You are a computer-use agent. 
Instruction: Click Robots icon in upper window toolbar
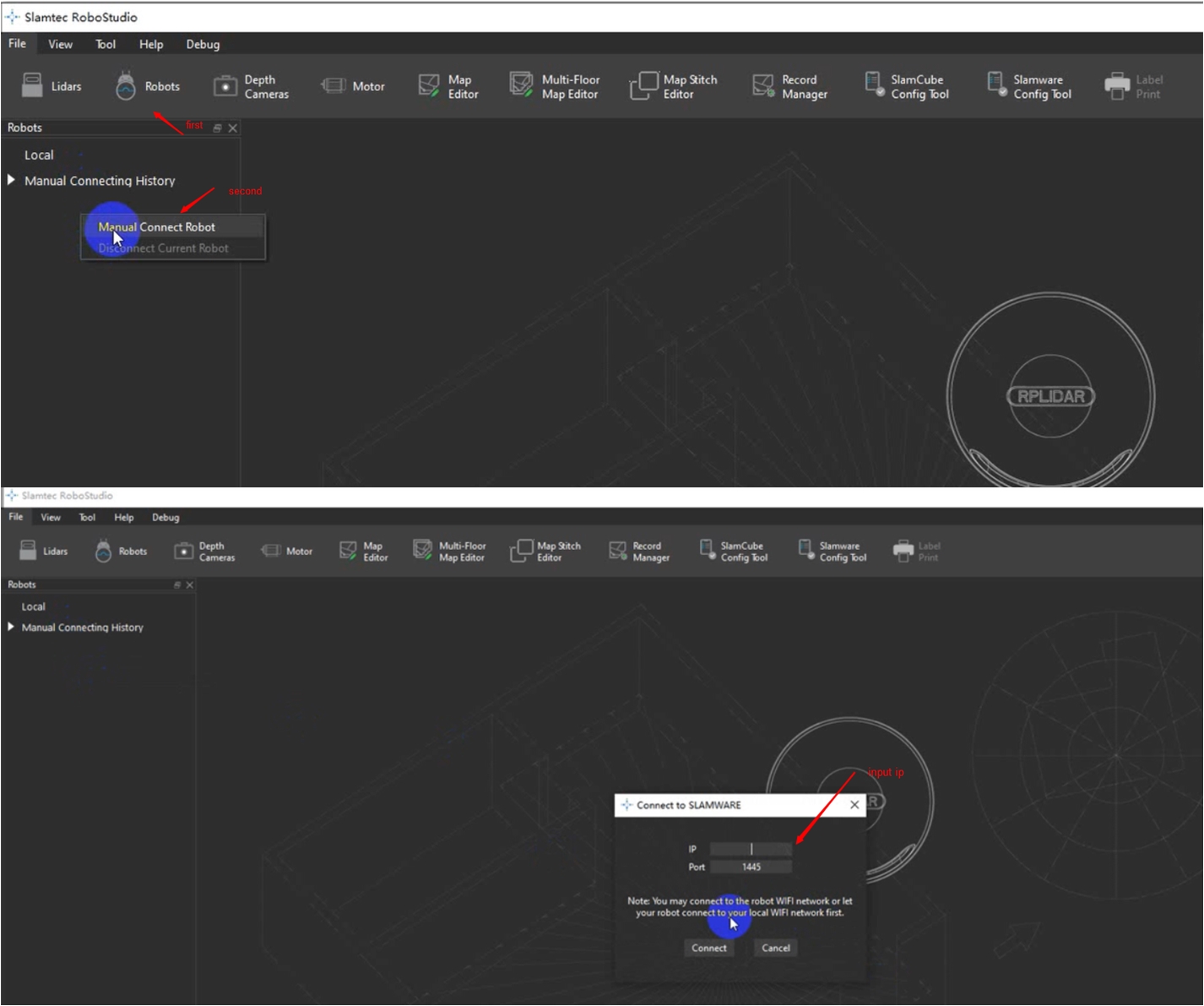(x=126, y=86)
